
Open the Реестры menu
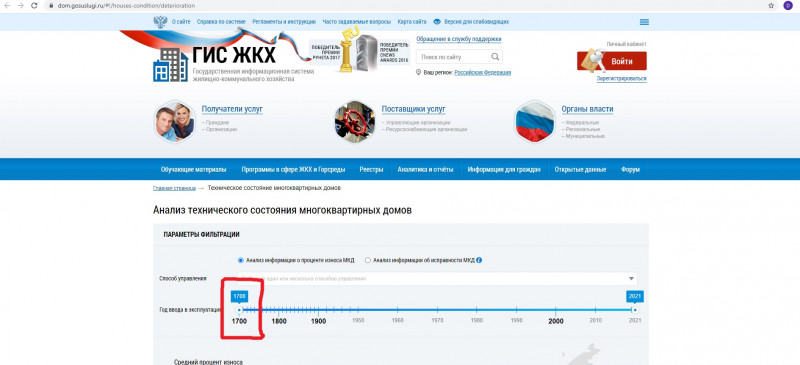tap(371, 169)
